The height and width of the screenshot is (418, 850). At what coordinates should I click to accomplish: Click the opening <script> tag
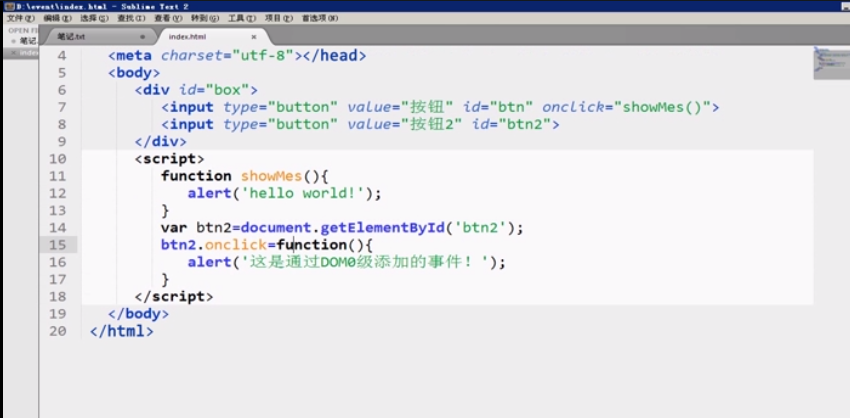coord(170,159)
